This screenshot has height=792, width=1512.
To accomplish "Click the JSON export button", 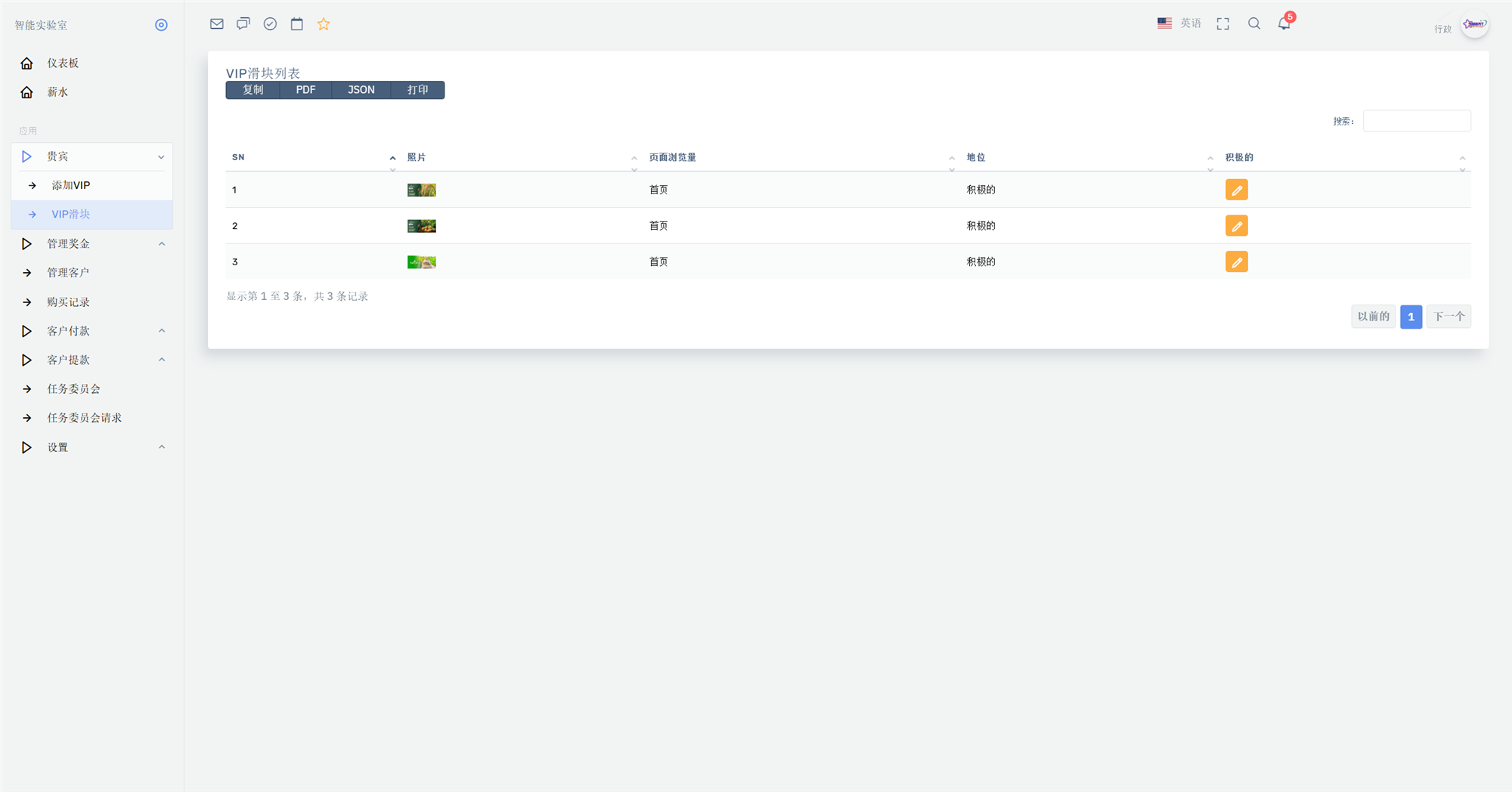I will pos(361,90).
